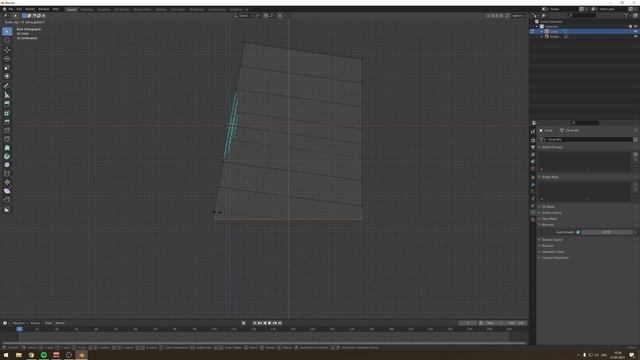Screen dimensions: 640x360
Task: Open the Render properties tab
Action: 533,132
